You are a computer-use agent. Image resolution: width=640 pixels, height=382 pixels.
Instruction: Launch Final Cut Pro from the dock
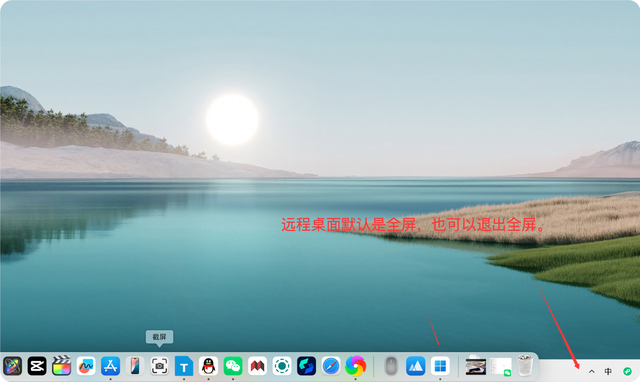click(61, 365)
